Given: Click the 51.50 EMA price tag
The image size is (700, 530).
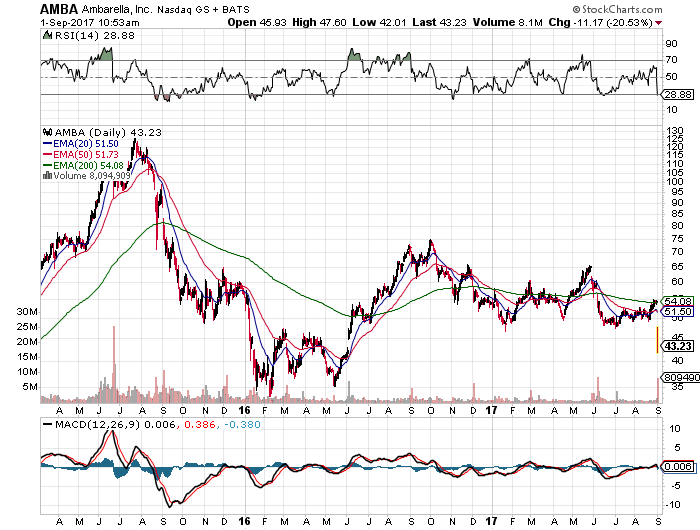Looking at the screenshot, I should click(x=678, y=312).
